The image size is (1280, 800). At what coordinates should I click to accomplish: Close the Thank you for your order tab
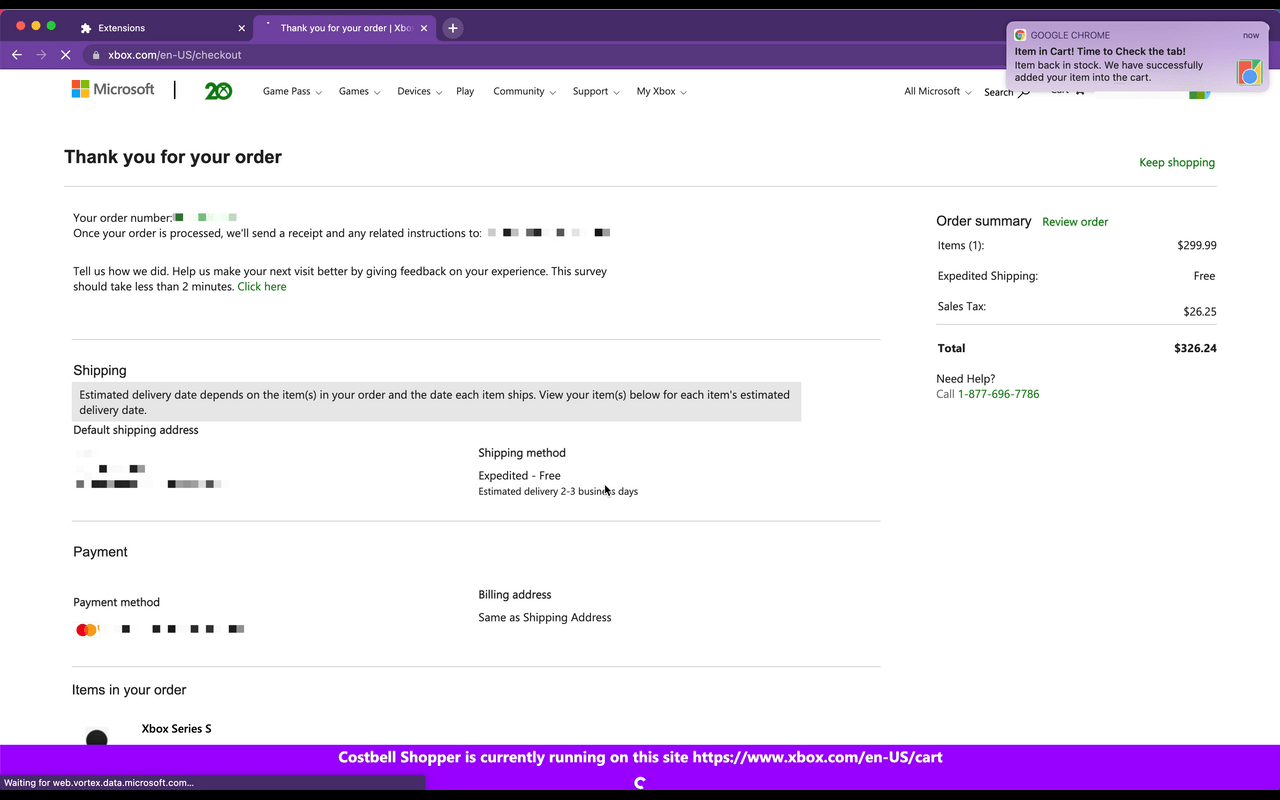tap(424, 28)
